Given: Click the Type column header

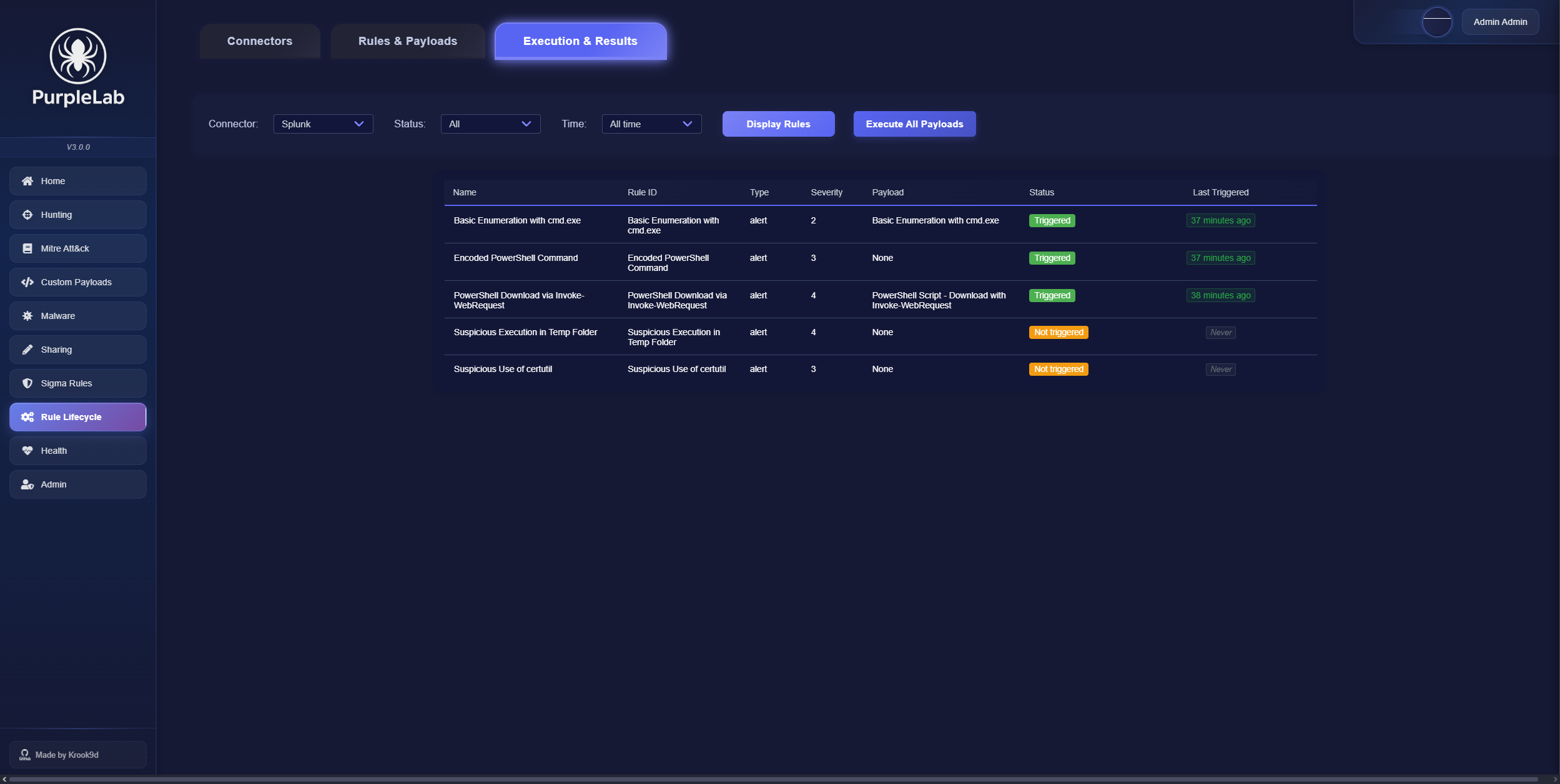Looking at the screenshot, I should 759,192.
